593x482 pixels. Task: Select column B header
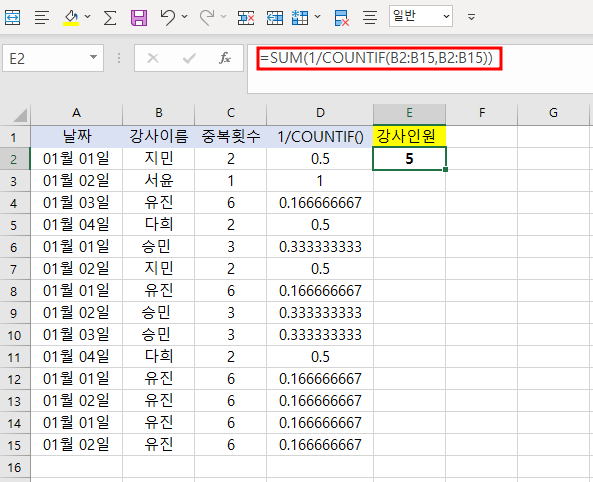pos(158,113)
